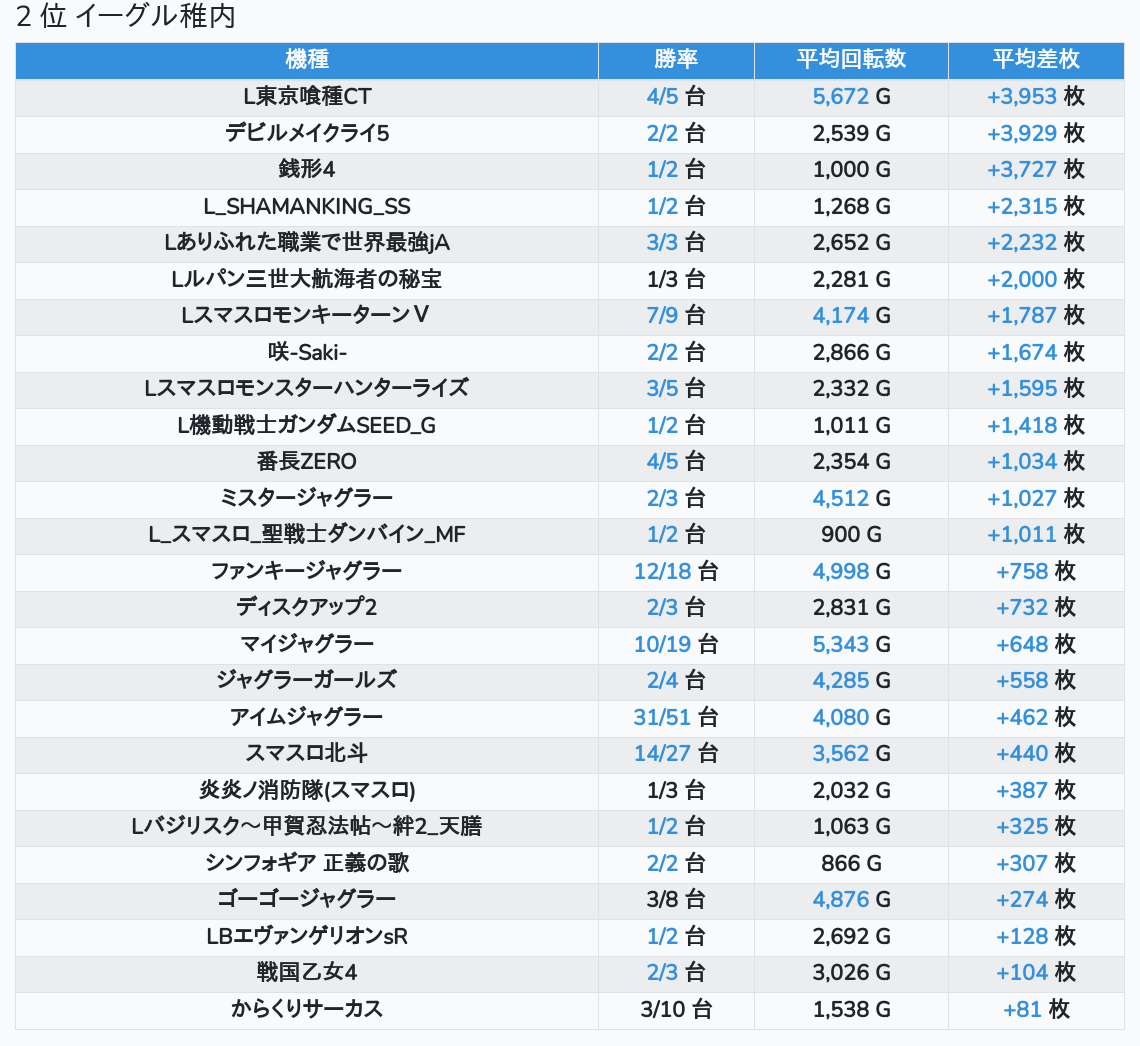The width and height of the screenshot is (1140, 1046).
Task: Click +1,418 枚 value
Action: point(1036,425)
